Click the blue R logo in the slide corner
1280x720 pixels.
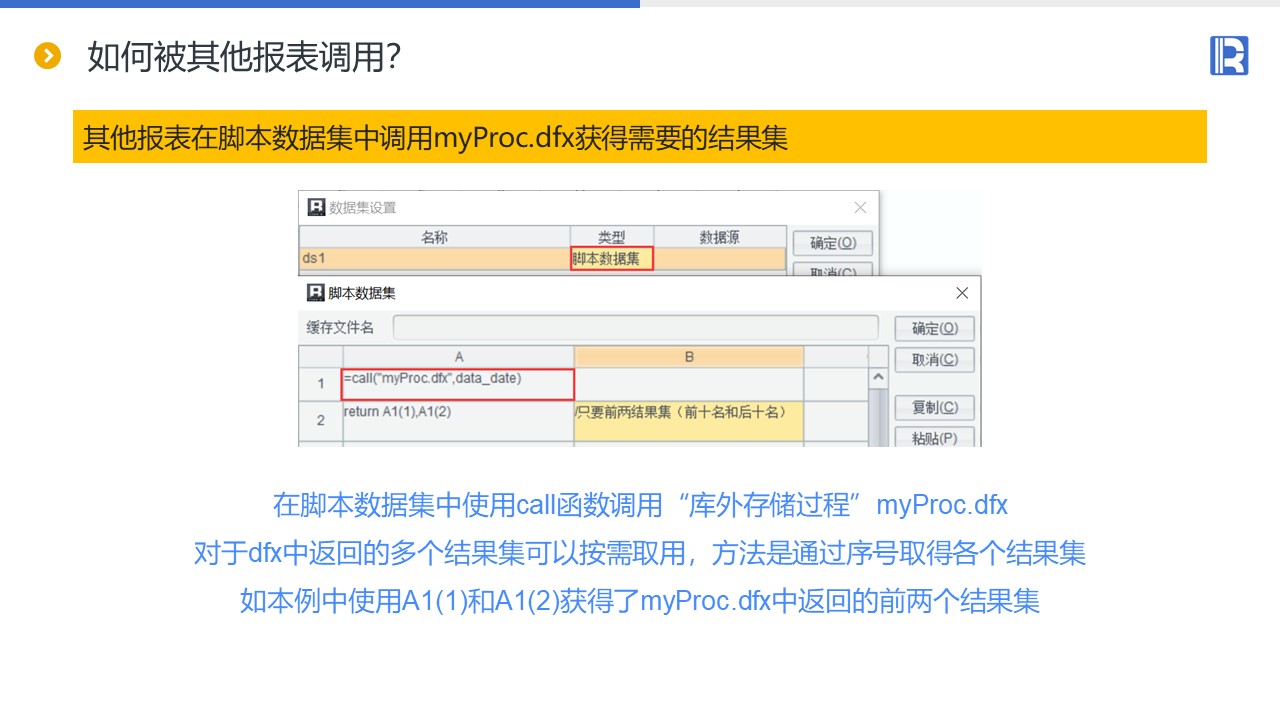pyautogui.click(x=1229, y=55)
